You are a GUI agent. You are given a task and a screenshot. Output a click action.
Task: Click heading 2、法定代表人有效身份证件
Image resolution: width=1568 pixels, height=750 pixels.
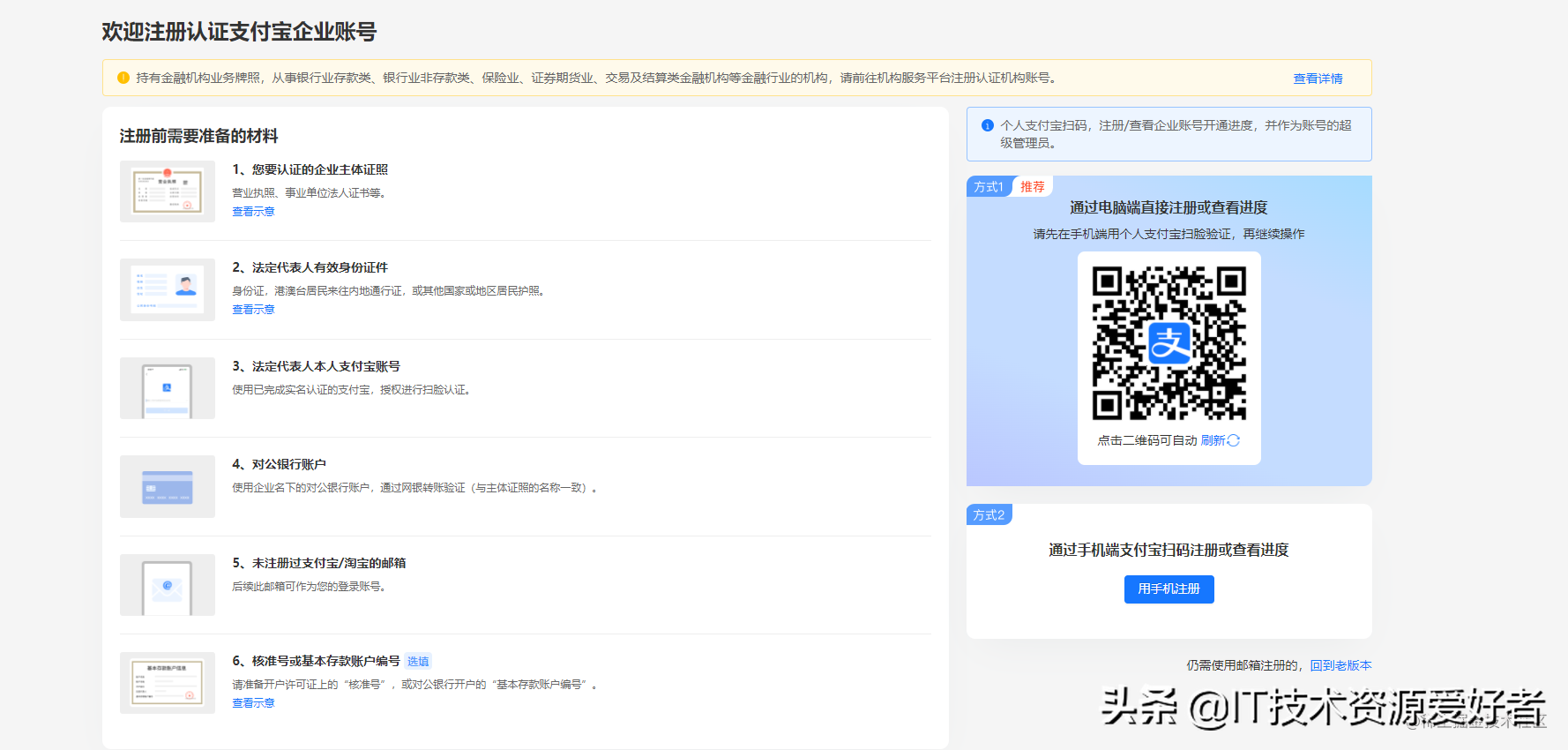coord(310,267)
